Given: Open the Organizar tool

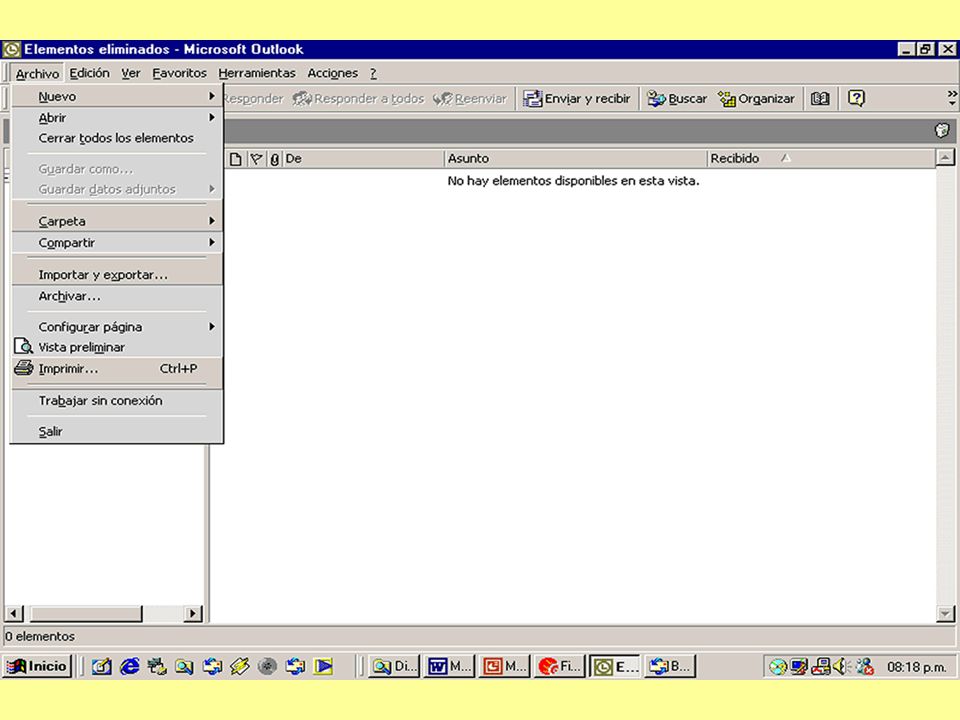Looking at the screenshot, I should pos(756,99).
